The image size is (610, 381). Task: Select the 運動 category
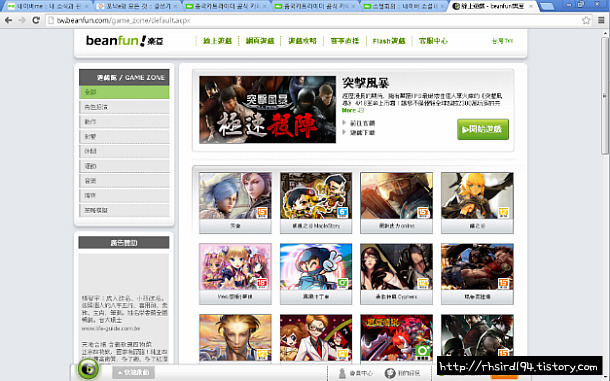[x=124, y=166]
